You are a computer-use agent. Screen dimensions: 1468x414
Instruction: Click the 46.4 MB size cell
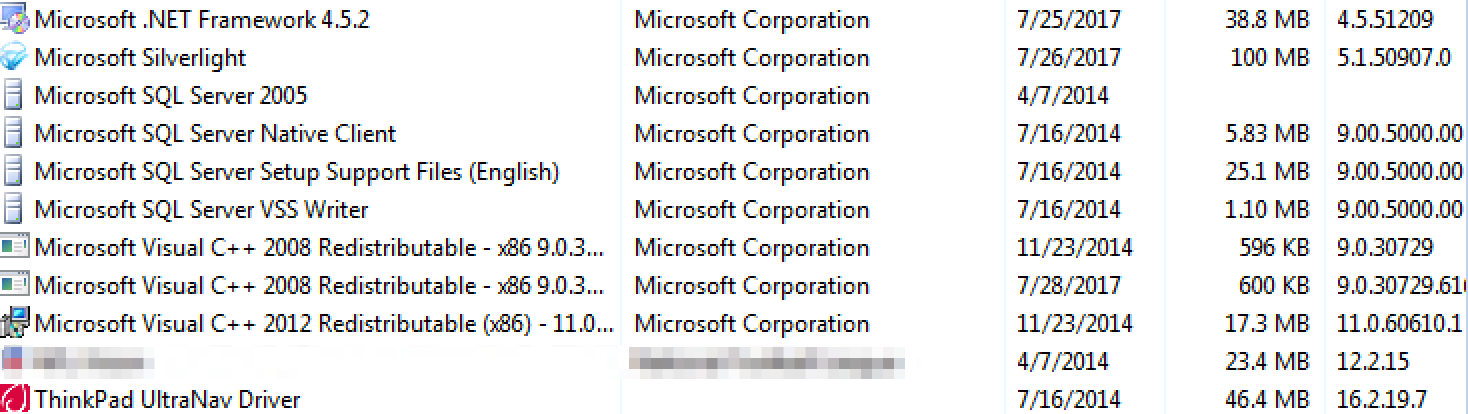1266,400
